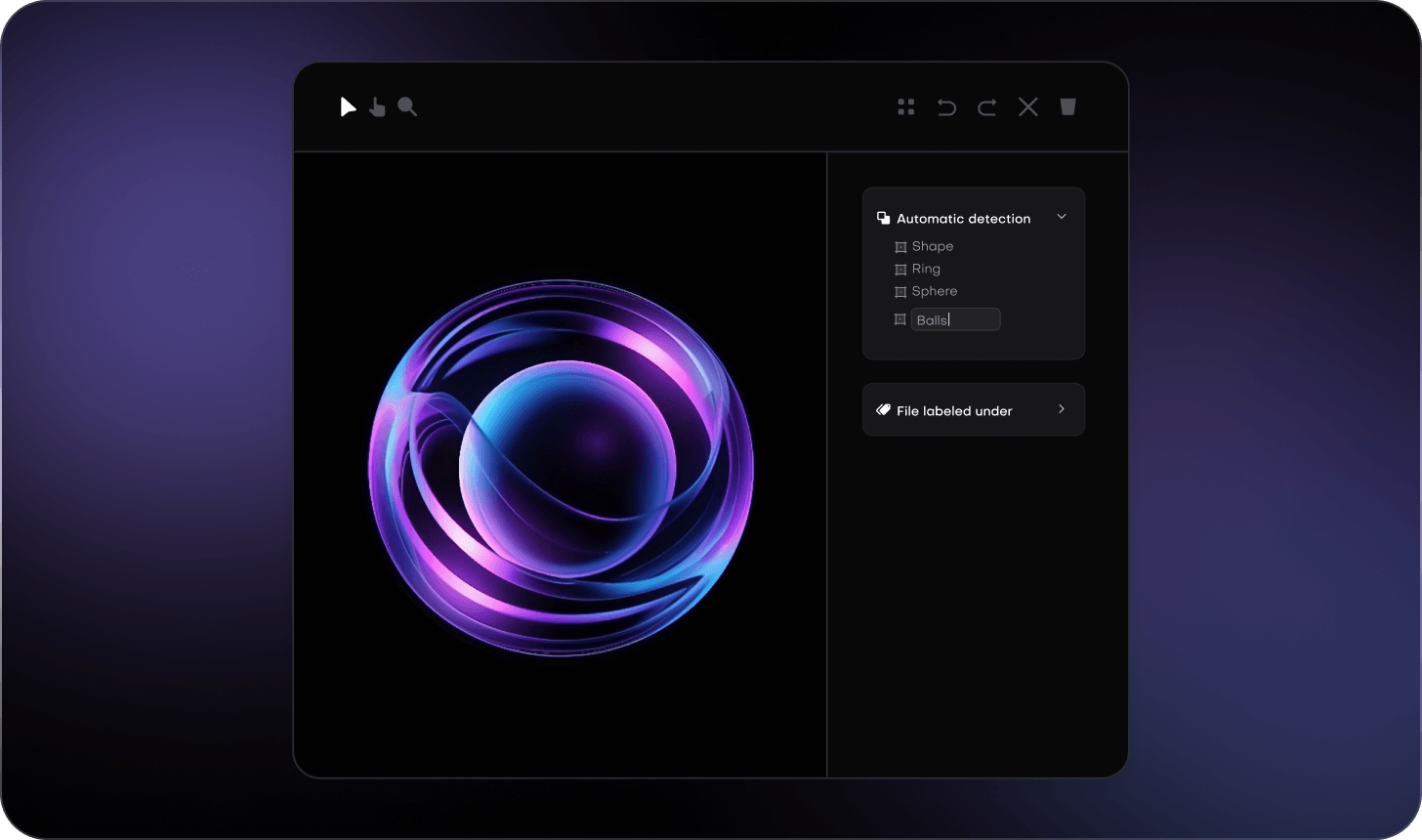The image size is (1422, 840).
Task: Click the grid view icon in toolbar
Action: tap(905, 106)
